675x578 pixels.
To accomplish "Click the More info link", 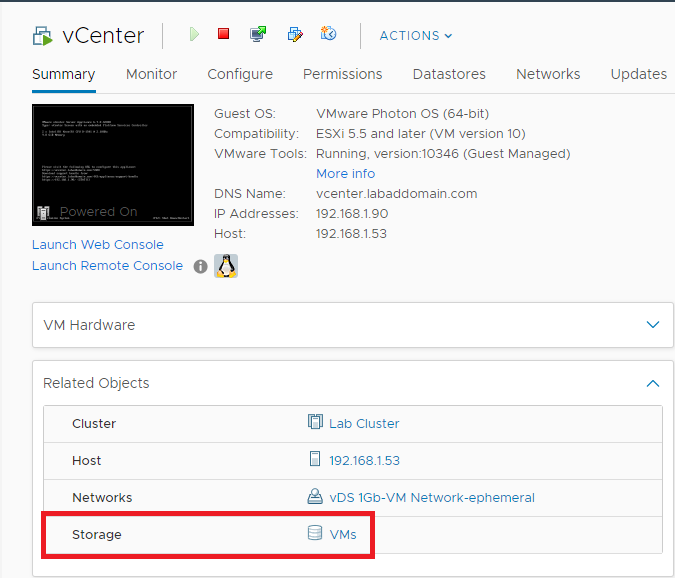I will pyautogui.click(x=345, y=173).
